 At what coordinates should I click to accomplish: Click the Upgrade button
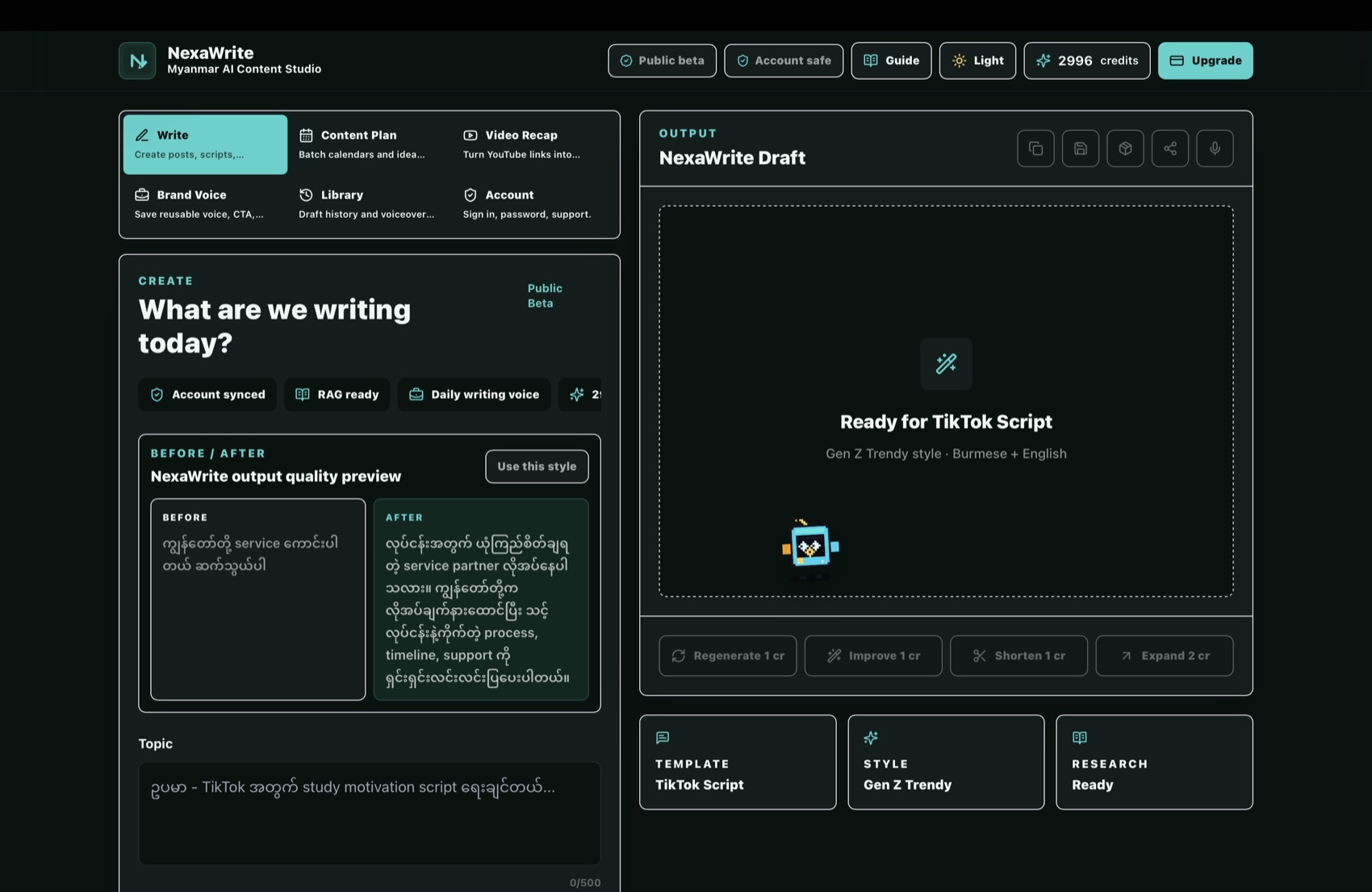coord(1205,61)
